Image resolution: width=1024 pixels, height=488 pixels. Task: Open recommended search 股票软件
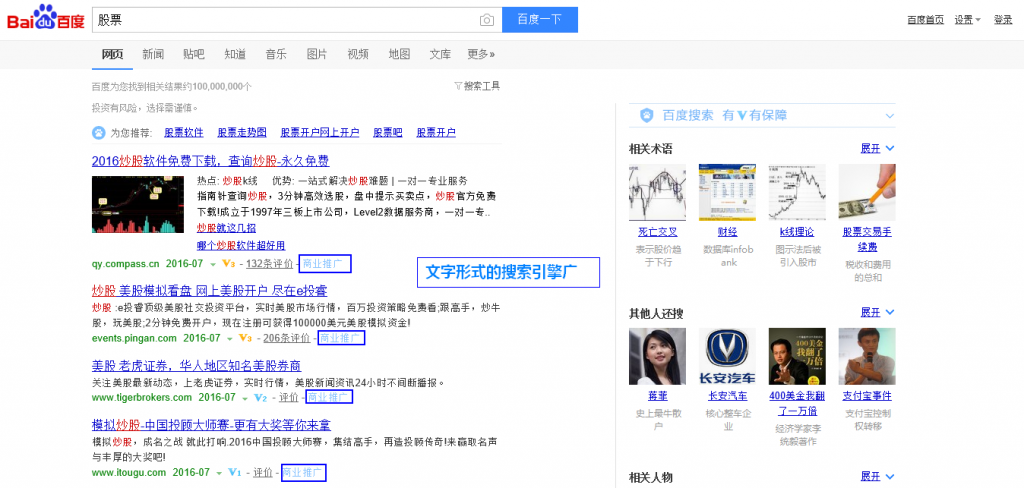tap(184, 133)
